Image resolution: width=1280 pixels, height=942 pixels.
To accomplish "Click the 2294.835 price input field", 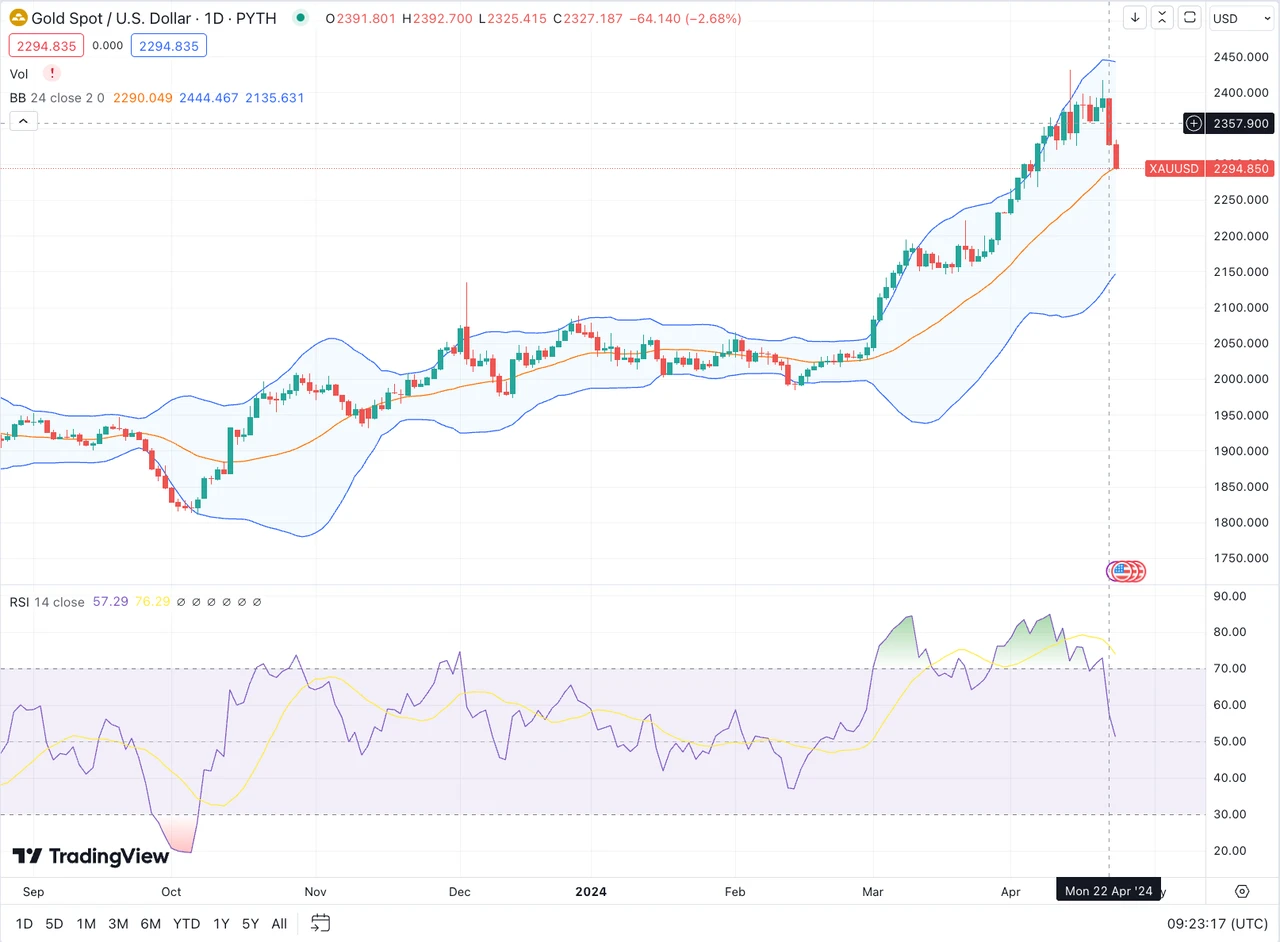I will click(x=46, y=45).
